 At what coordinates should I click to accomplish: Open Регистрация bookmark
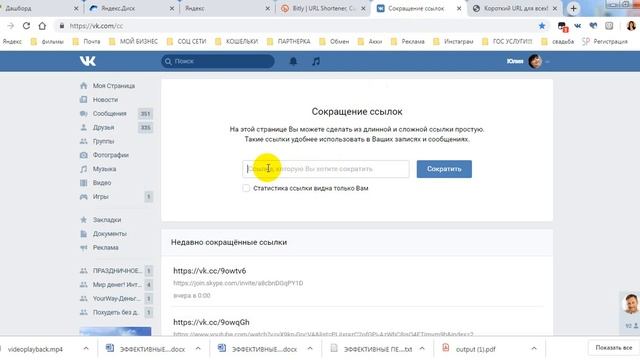coord(605,41)
